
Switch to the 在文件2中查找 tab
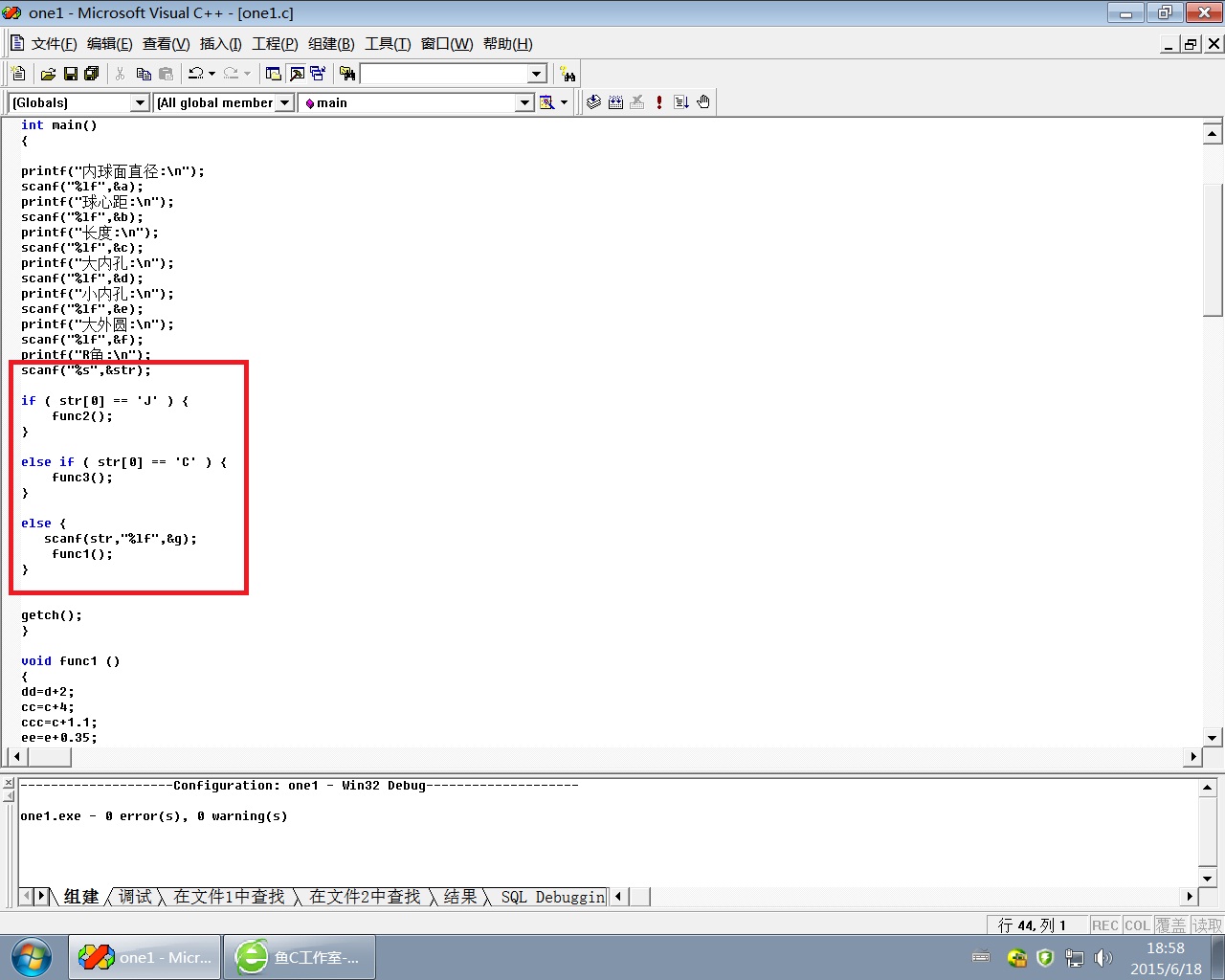[x=365, y=897]
